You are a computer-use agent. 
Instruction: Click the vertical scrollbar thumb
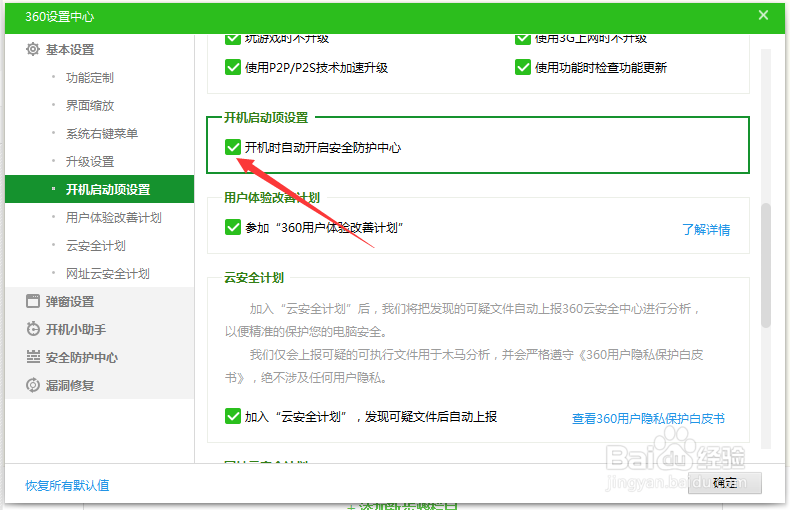[766, 266]
